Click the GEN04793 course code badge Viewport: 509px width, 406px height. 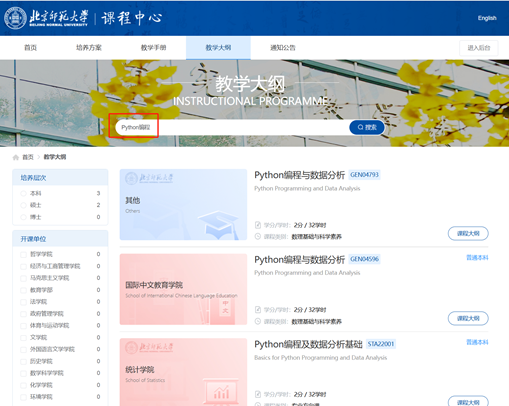tap(364, 175)
